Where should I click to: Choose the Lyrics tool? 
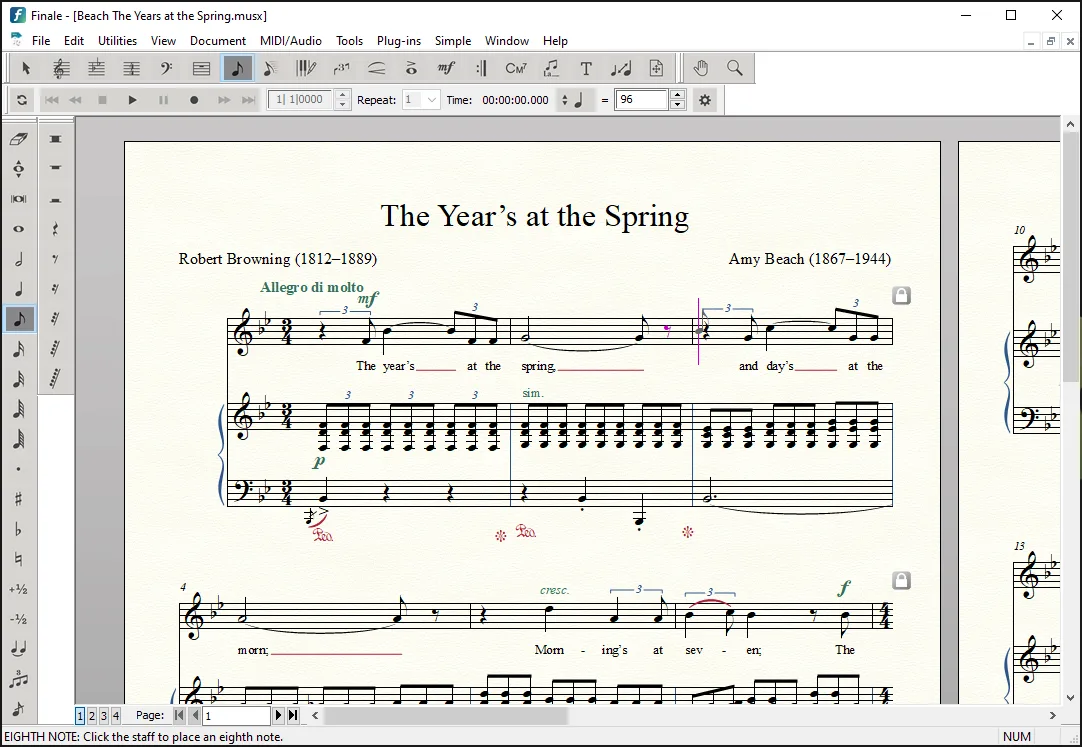point(551,68)
